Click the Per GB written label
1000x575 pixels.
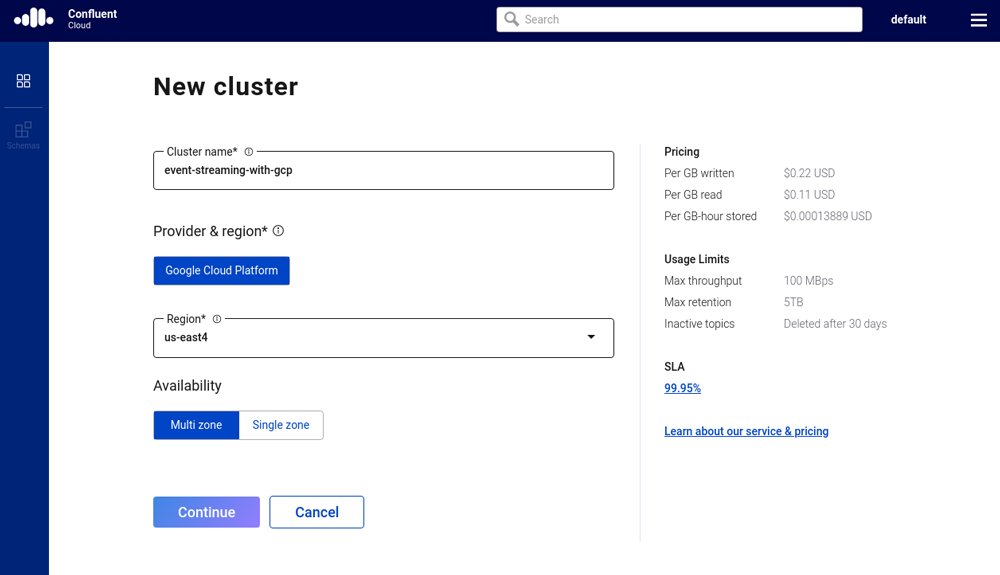pos(699,173)
